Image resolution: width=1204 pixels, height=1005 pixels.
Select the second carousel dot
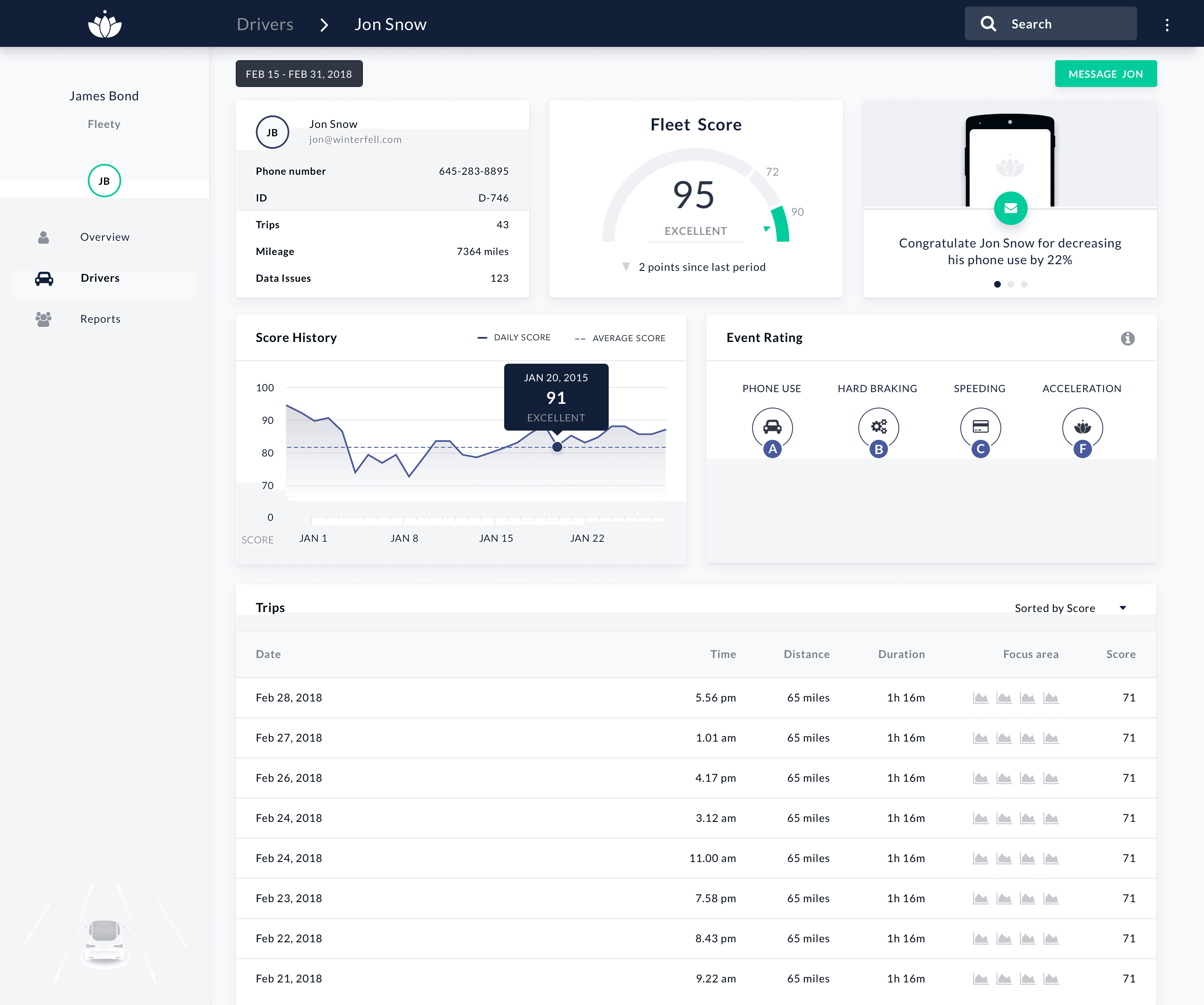coord(1011,284)
